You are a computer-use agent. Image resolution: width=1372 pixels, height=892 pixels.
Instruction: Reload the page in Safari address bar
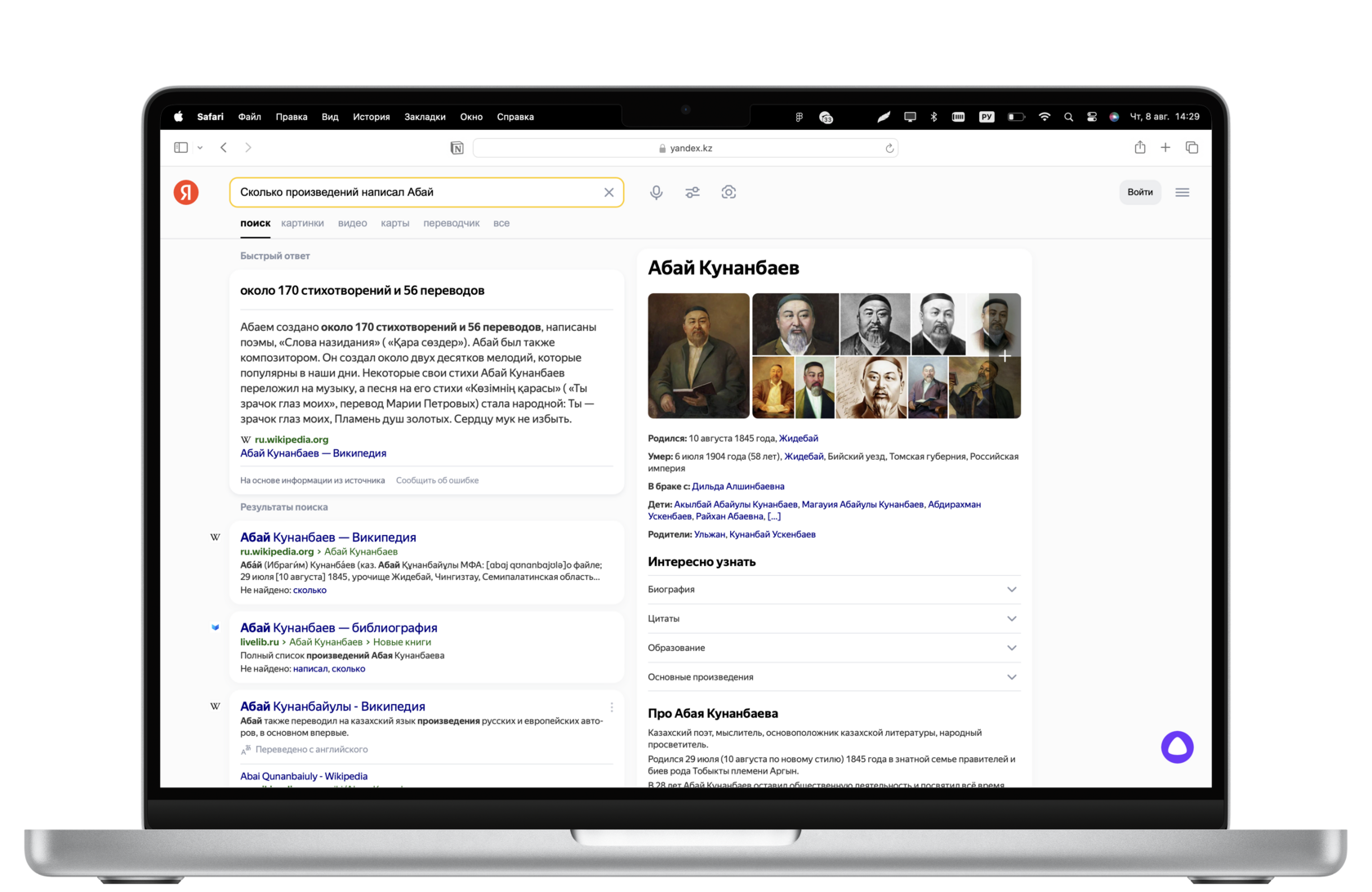pos(889,149)
